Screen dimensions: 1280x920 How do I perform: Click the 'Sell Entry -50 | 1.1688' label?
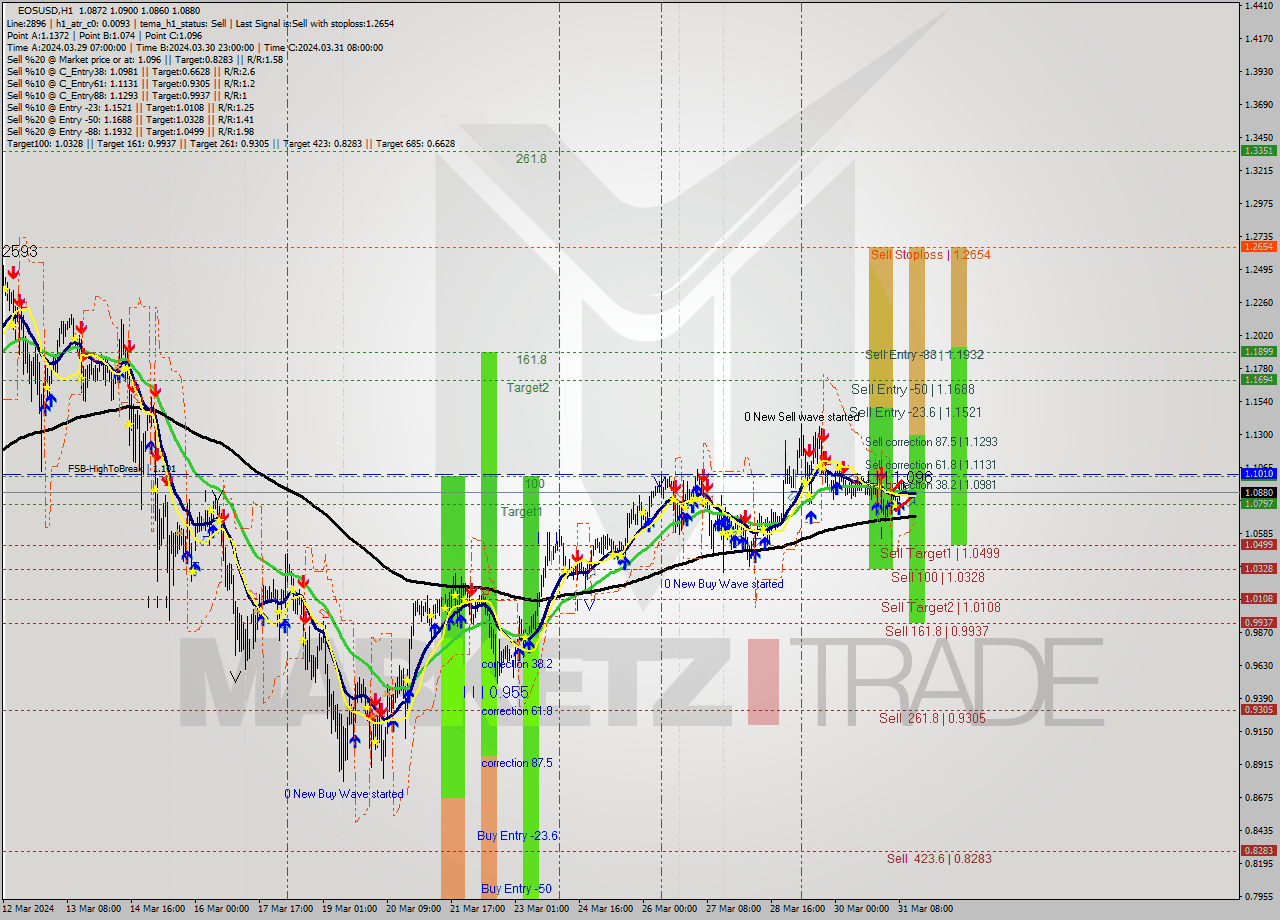pyautogui.click(x=912, y=389)
